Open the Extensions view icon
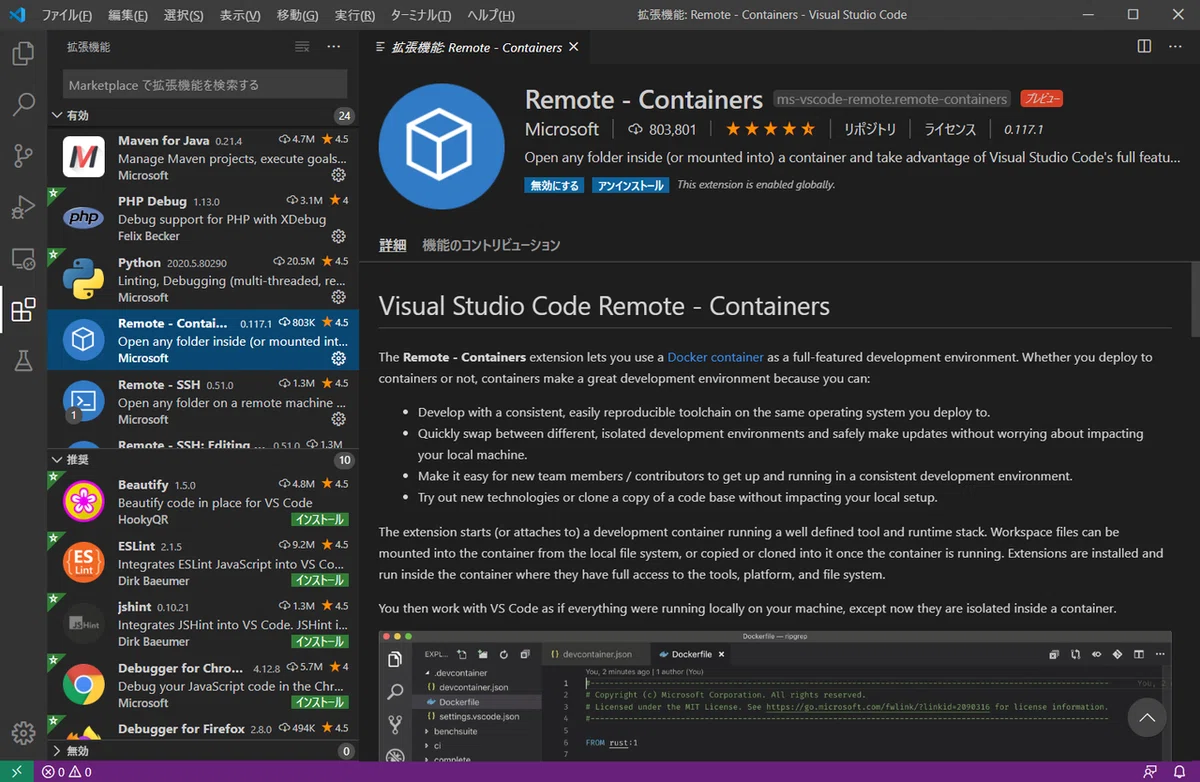 (23, 310)
